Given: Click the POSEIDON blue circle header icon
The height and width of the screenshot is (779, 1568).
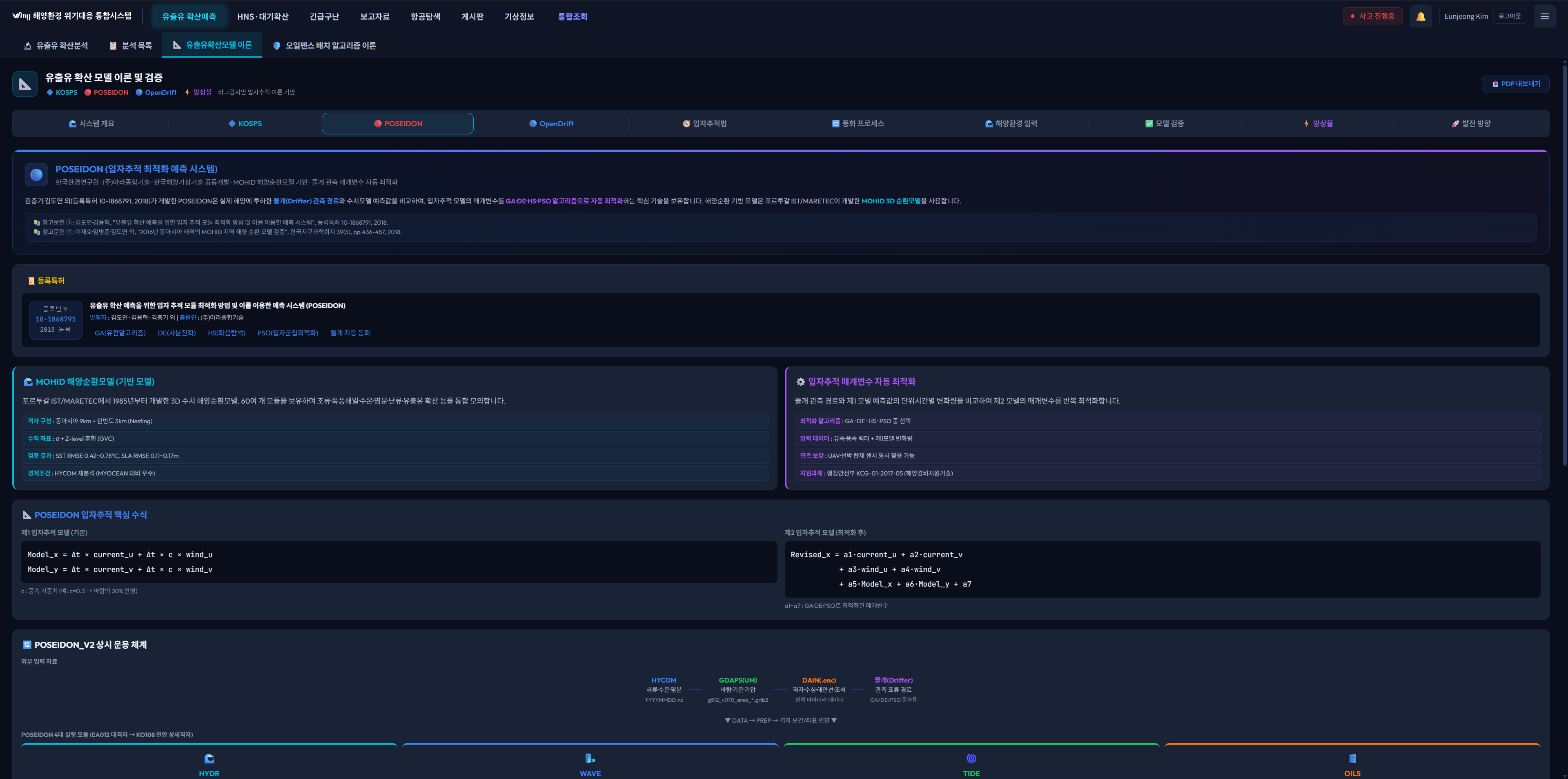Looking at the screenshot, I should 36,175.
